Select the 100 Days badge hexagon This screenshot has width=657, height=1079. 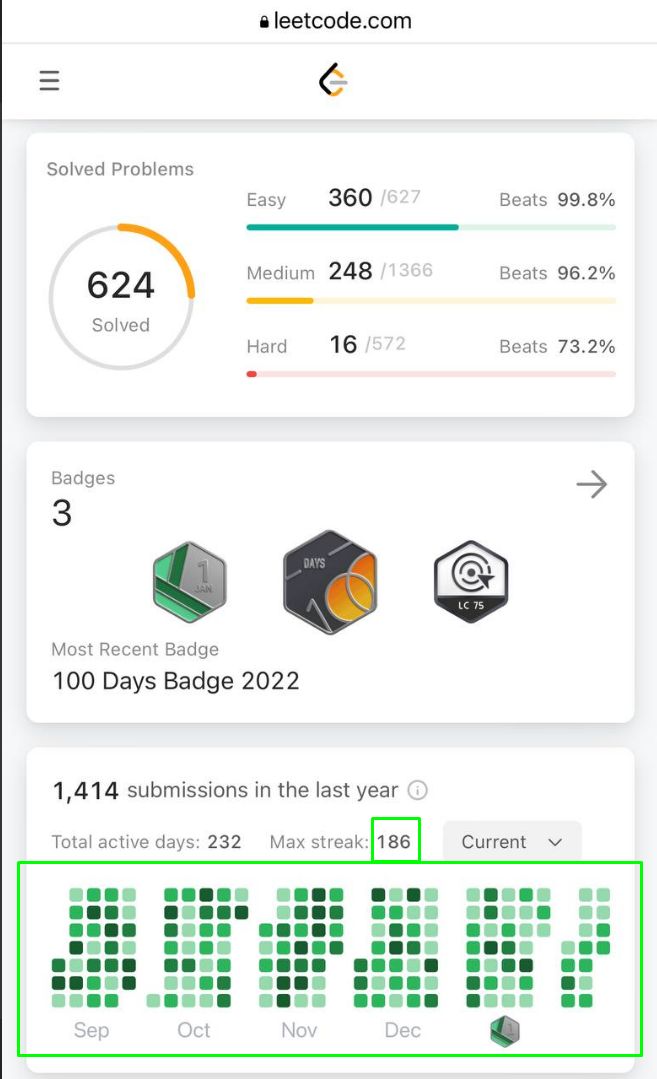point(330,582)
